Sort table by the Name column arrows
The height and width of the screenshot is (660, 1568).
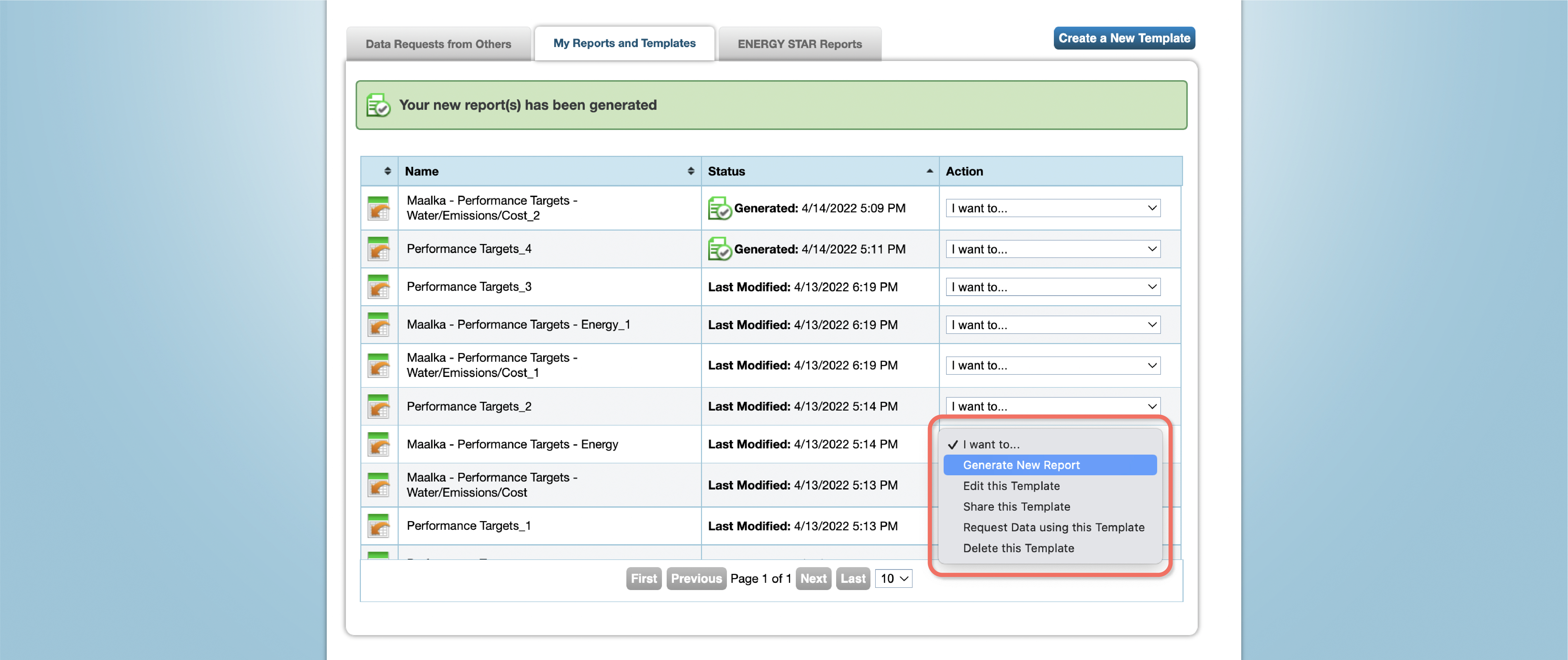click(x=691, y=171)
